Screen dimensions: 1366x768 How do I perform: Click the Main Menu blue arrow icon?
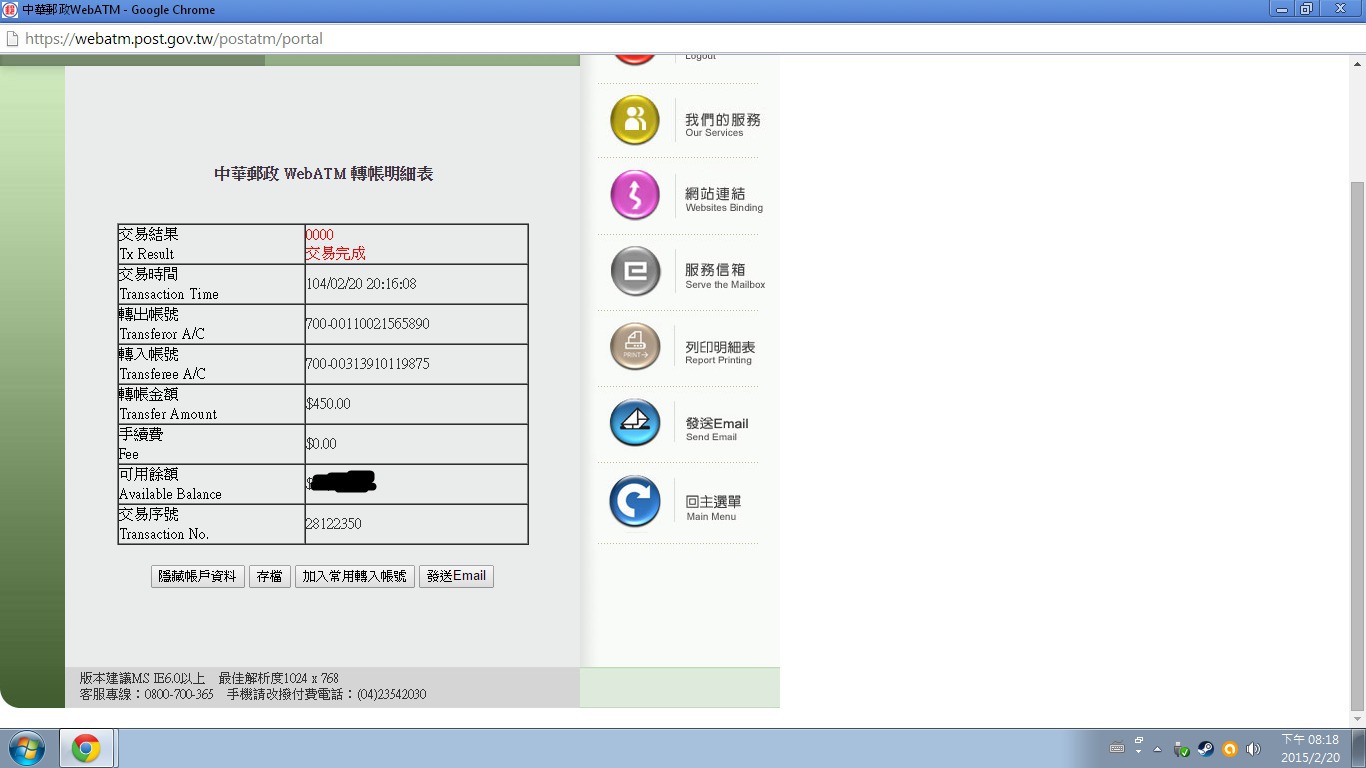point(635,501)
